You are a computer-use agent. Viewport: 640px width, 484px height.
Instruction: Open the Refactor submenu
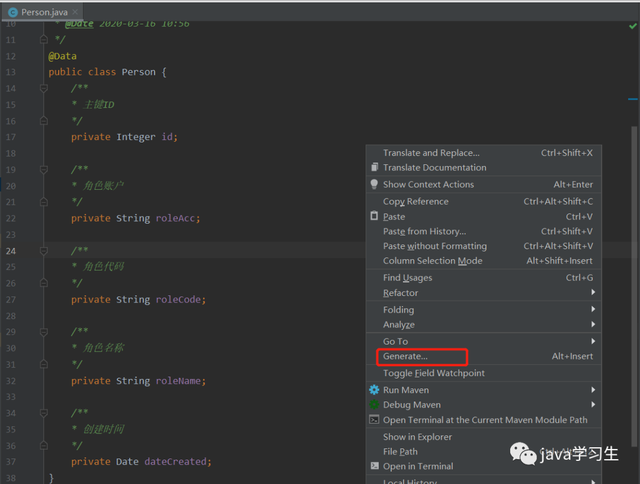click(x=484, y=293)
